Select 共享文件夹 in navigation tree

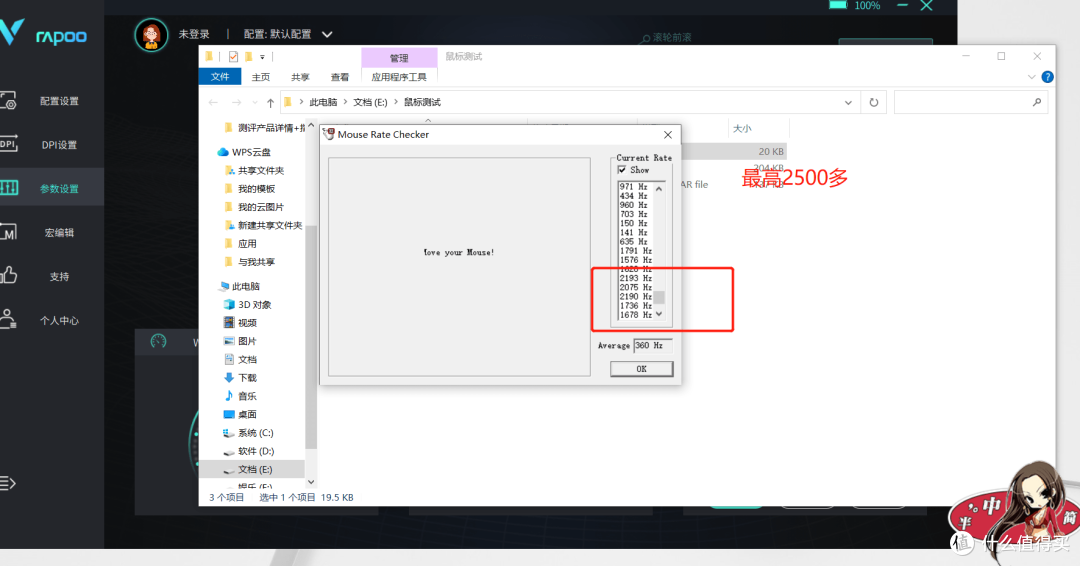[x=260, y=171]
